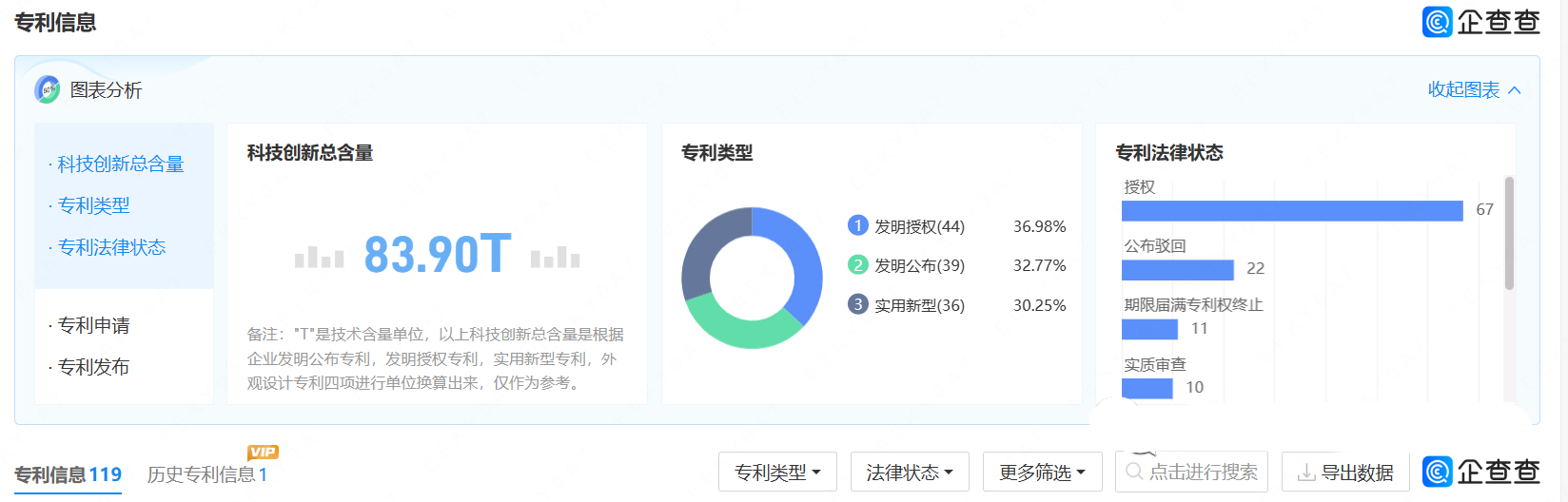Switch to the 历史专利信息 1 tab
The width and height of the screenshot is (1568, 502).
click(206, 474)
